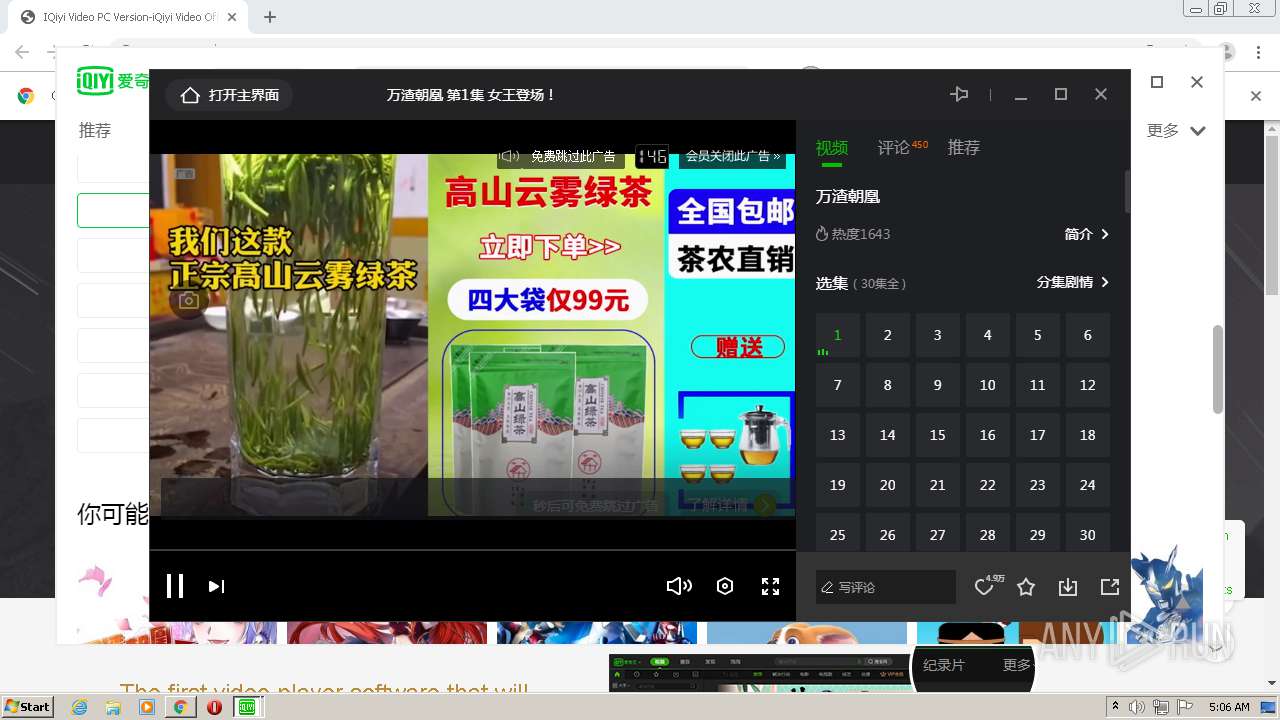1280x720 pixels.
Task: Take a screenshot with the camera icon
Action: pos(189,300)
